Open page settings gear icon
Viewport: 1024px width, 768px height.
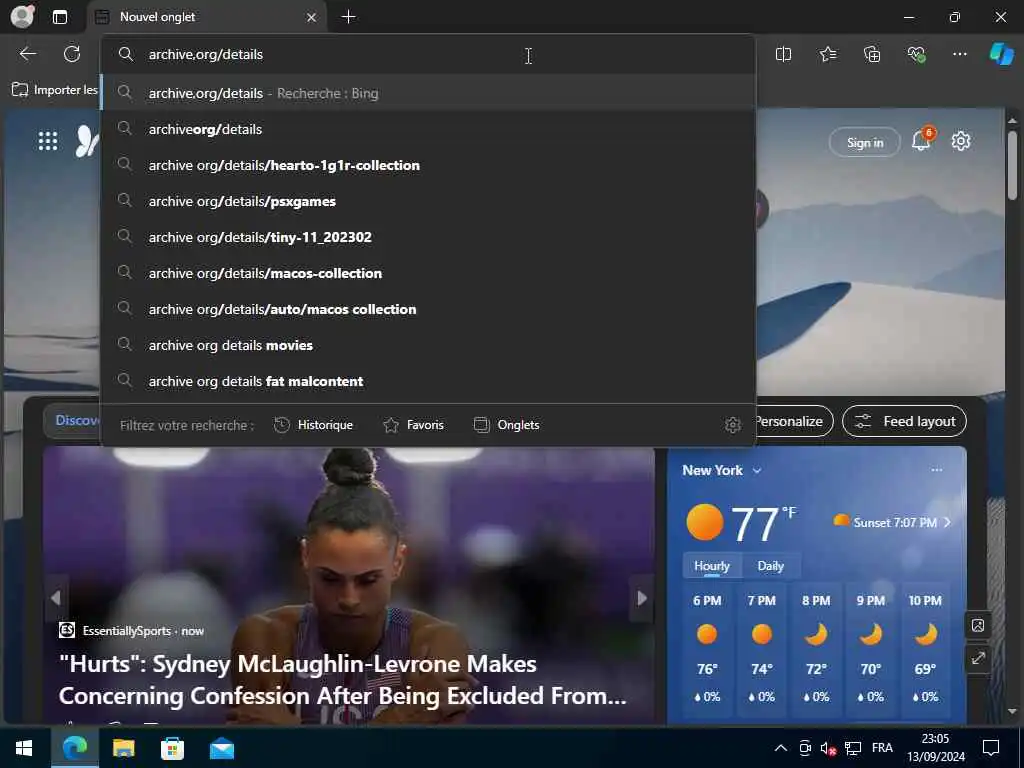(961, 141)
